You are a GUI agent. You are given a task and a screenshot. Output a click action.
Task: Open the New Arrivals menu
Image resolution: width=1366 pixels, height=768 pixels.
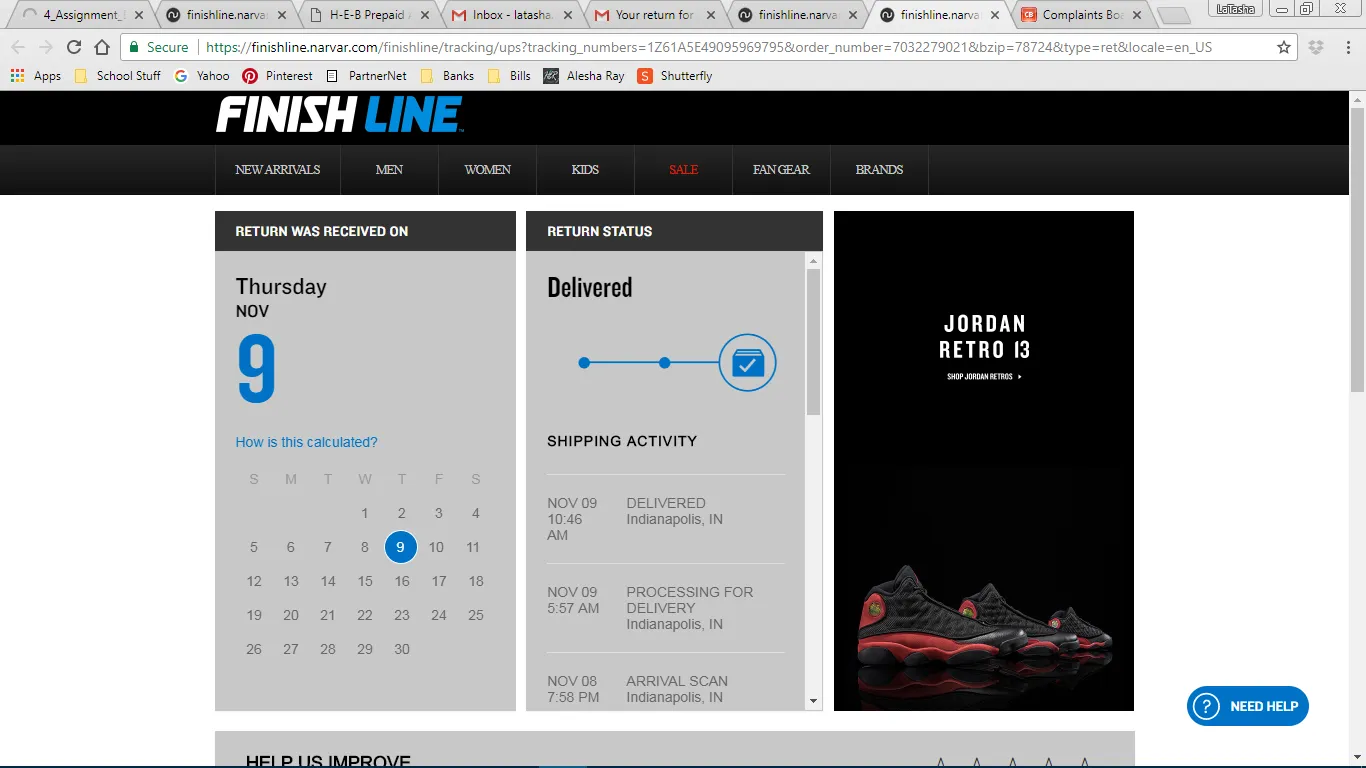tap(277, 170)
